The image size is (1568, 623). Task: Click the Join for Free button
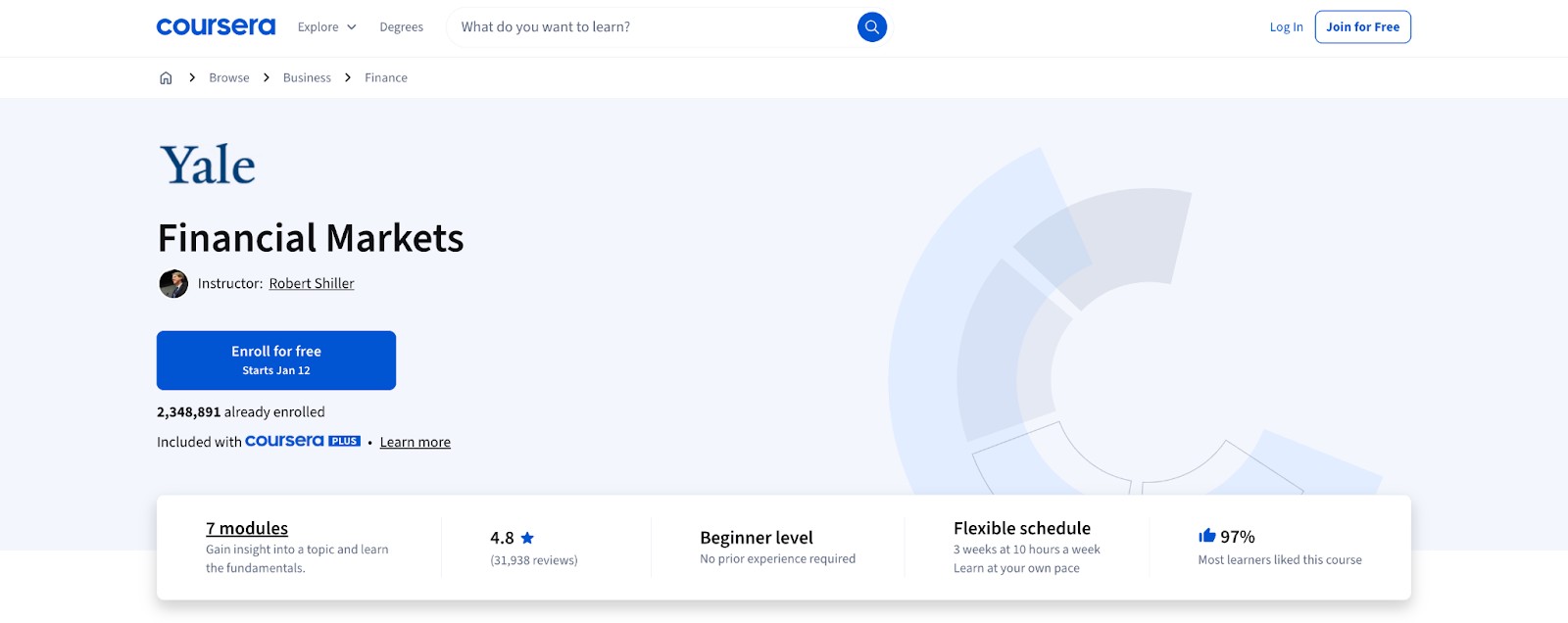[1363, 26]
